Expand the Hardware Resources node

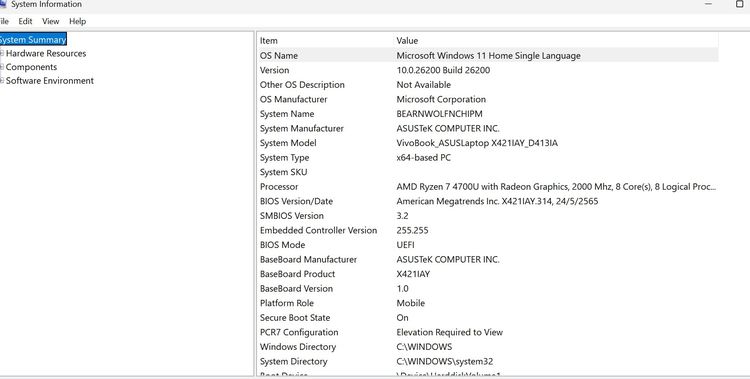[2, 53]
